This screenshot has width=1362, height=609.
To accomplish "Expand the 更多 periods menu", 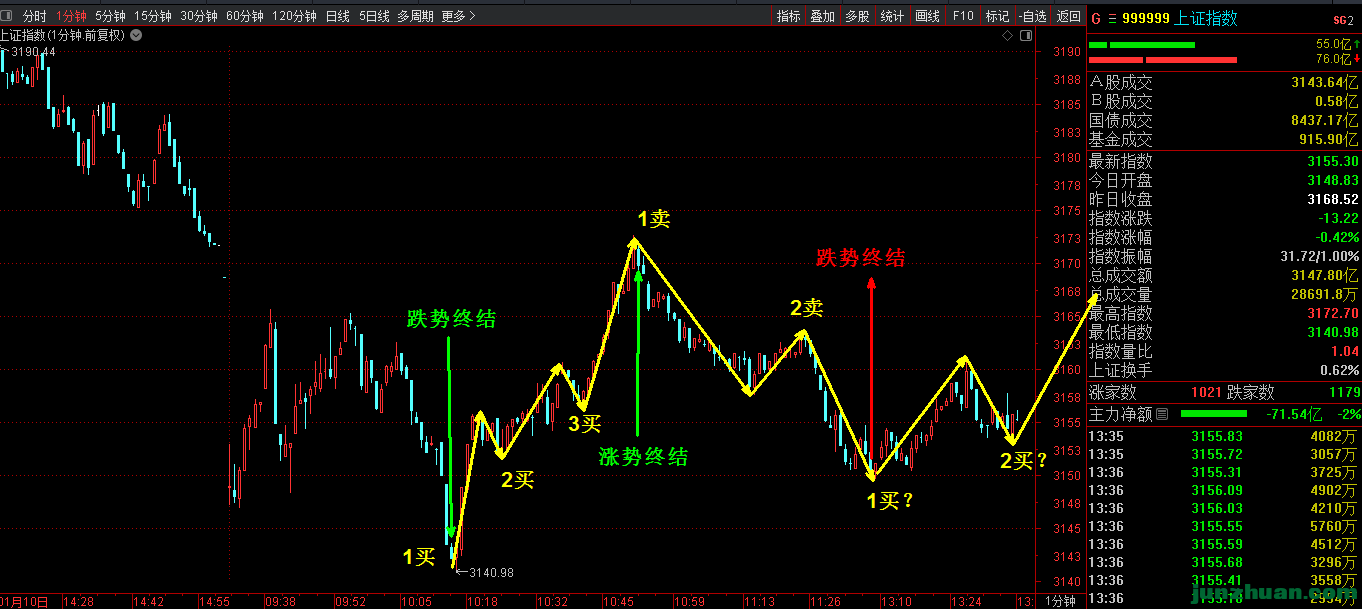I will [x=458, y=16].
